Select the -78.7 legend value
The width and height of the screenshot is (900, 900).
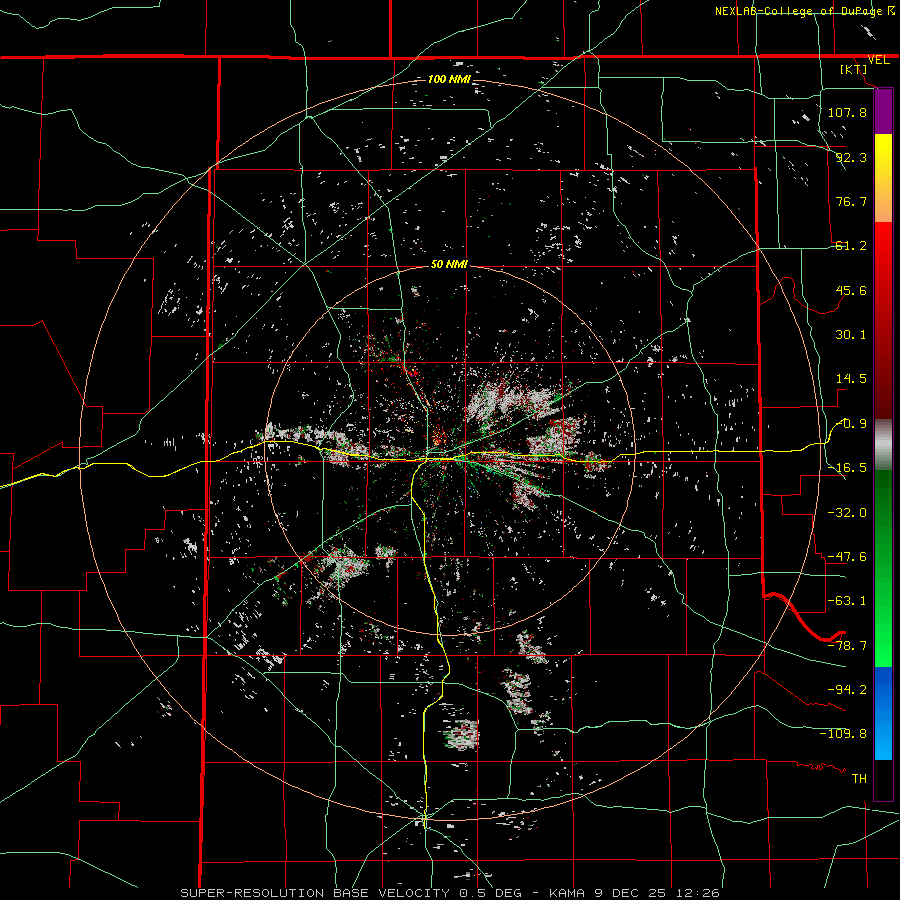[x=847, y=646]
